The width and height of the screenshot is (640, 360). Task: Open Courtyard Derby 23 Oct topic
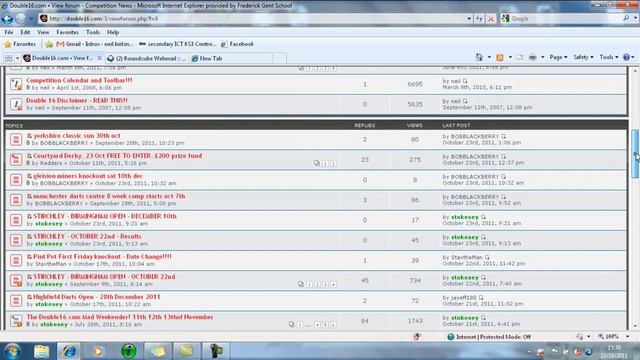118,156
